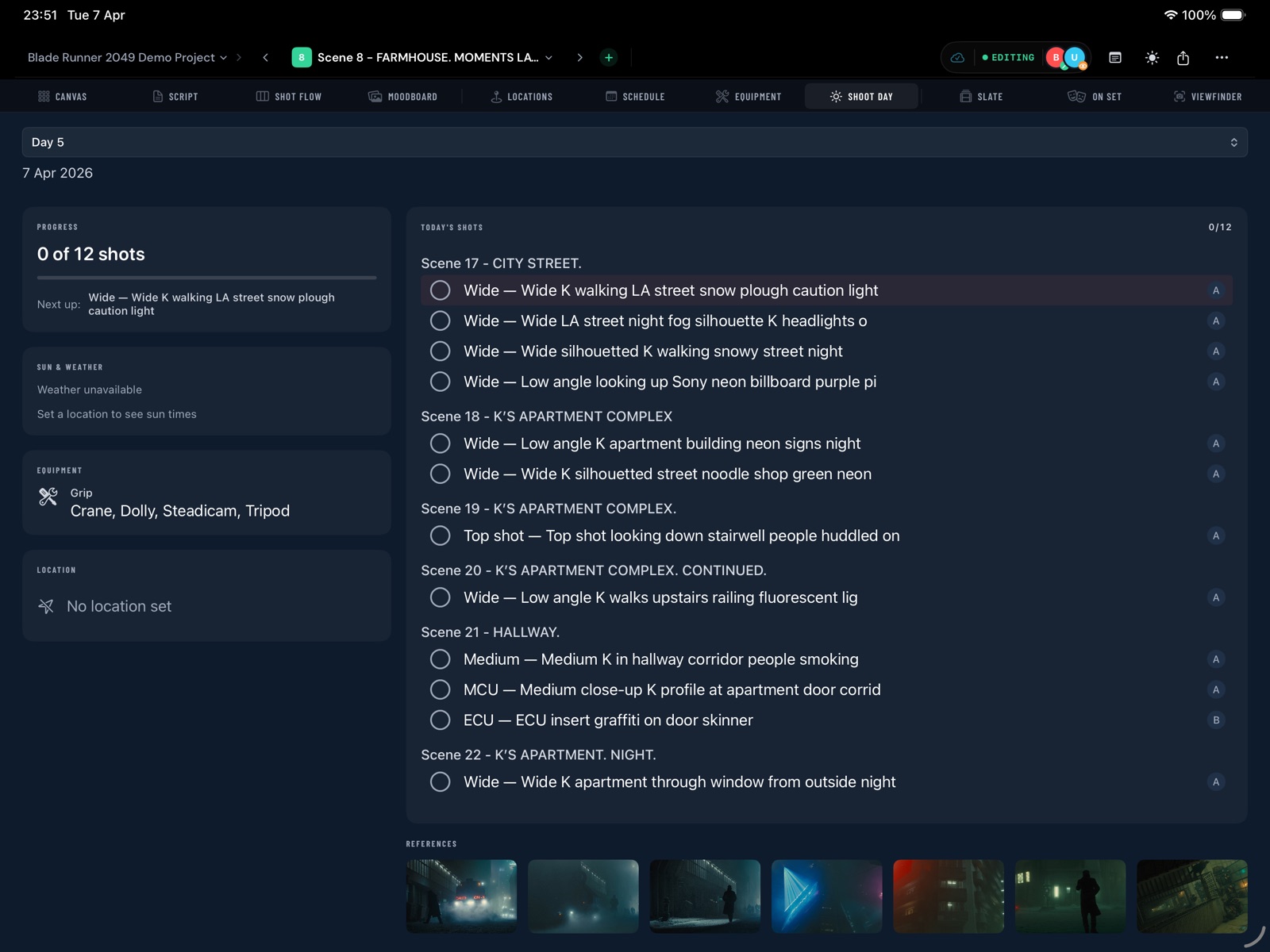This screenshot has width=1270, height=952.
Task: Click the green add scene plus button
Action: point(609,57)
